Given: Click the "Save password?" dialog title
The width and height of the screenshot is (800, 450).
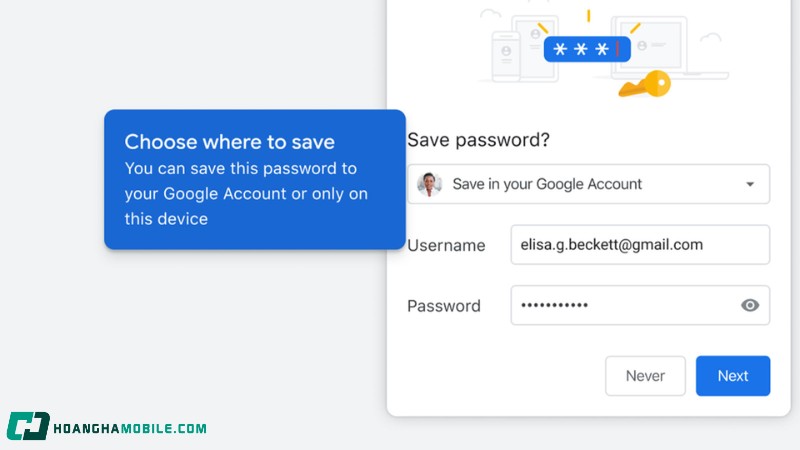Looking at the screenshot, I should [478, 140].
